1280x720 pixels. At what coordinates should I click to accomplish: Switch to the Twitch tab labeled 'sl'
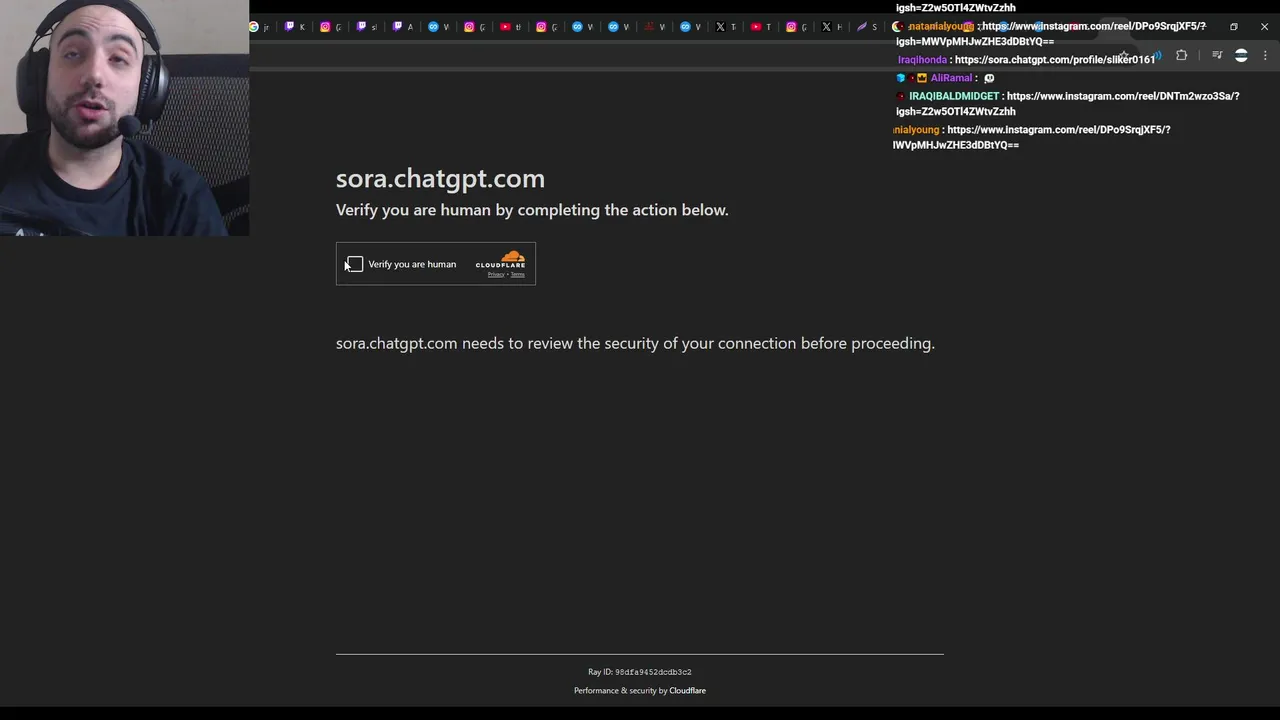pyautogui.click(x=367, y=27)
